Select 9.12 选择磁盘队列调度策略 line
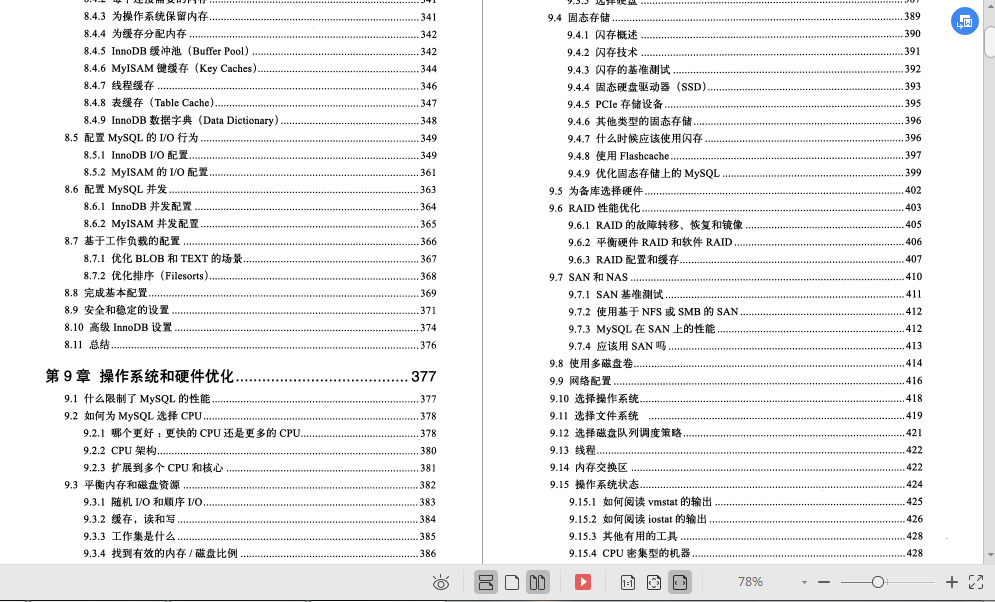The width and height of the screenshot is (995, 602). tap(735, 433)
